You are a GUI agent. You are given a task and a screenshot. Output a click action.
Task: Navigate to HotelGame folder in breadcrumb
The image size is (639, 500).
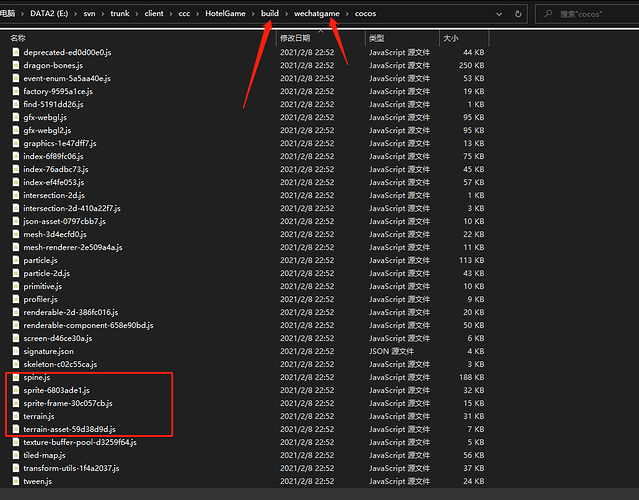click(225, 13)
